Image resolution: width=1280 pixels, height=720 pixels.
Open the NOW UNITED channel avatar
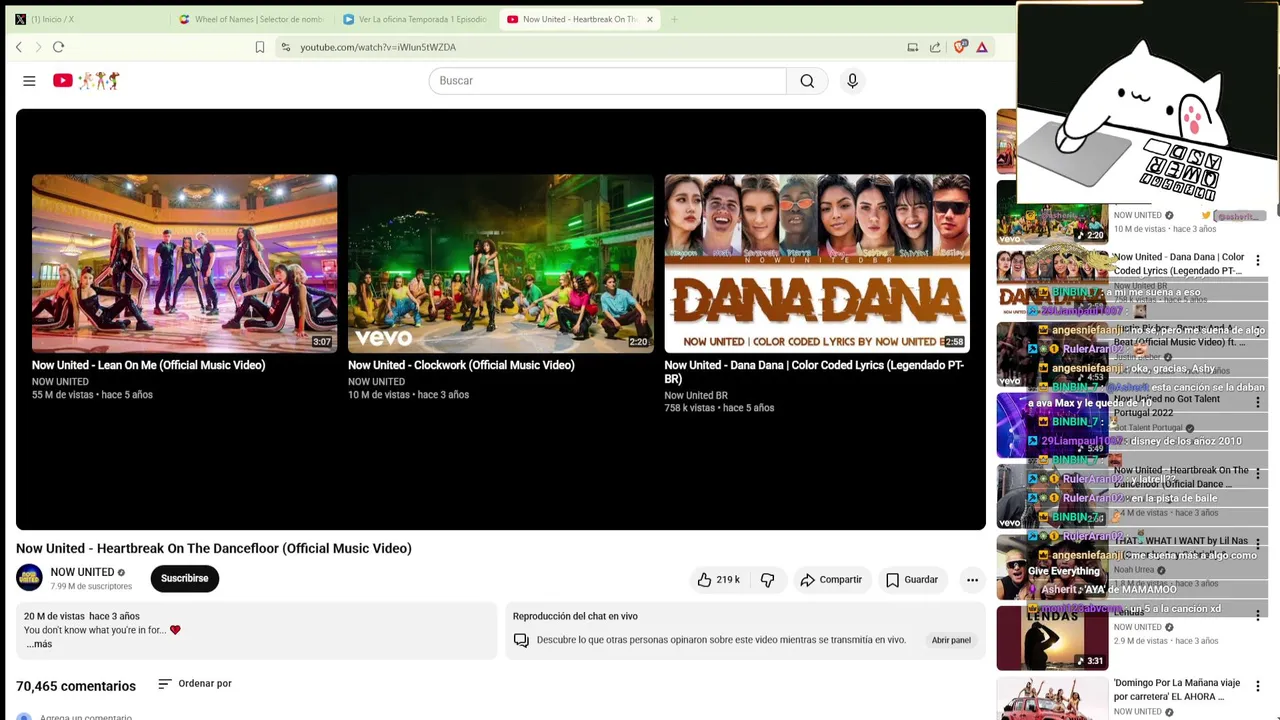click(29, 578)
